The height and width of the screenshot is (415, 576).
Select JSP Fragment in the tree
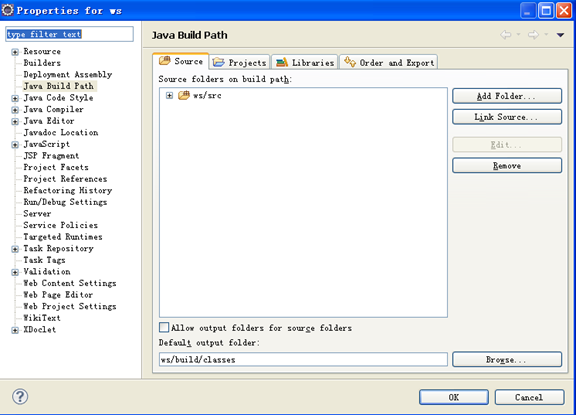51,156
